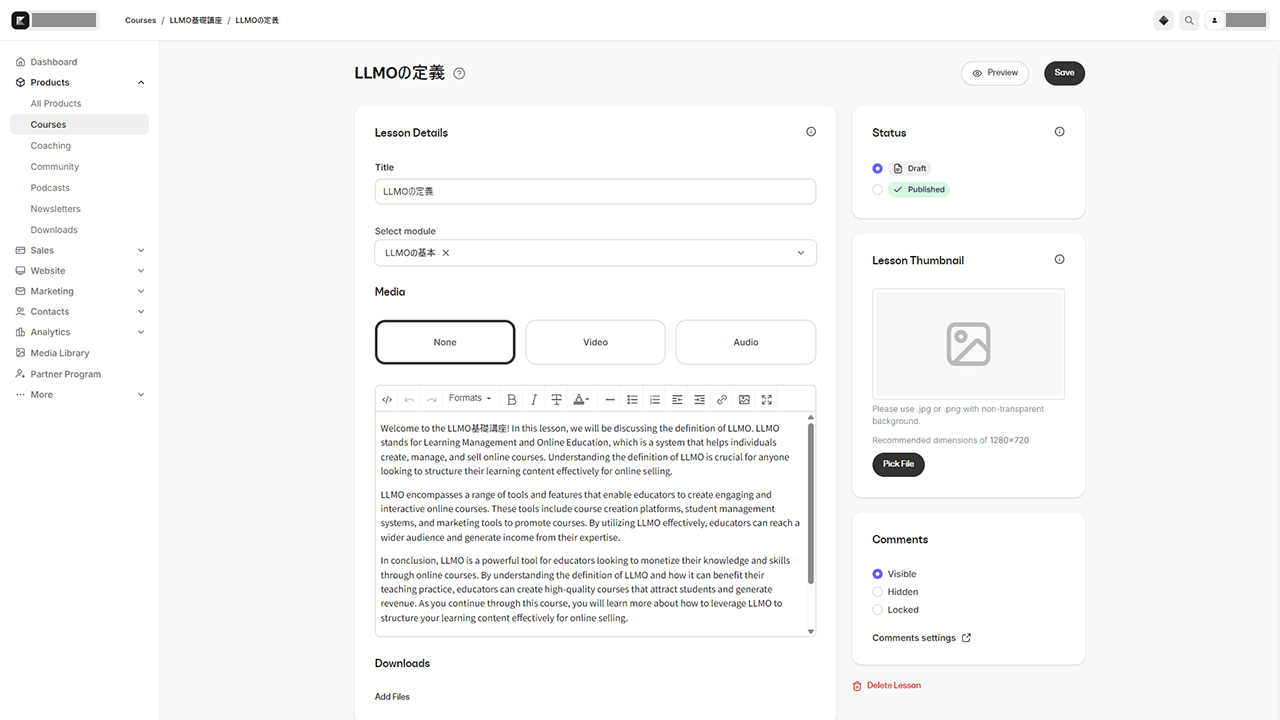Click the Save button

[1064, 73]
